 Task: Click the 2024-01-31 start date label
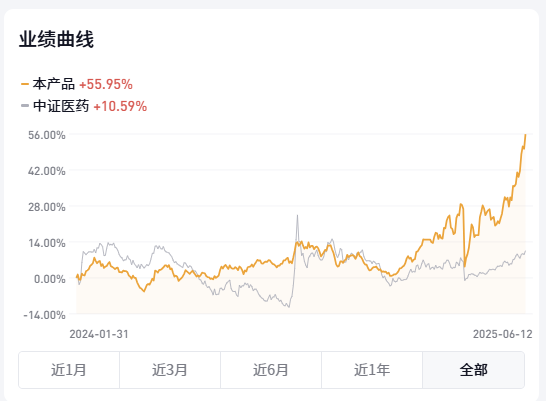[x=99, y=334]
